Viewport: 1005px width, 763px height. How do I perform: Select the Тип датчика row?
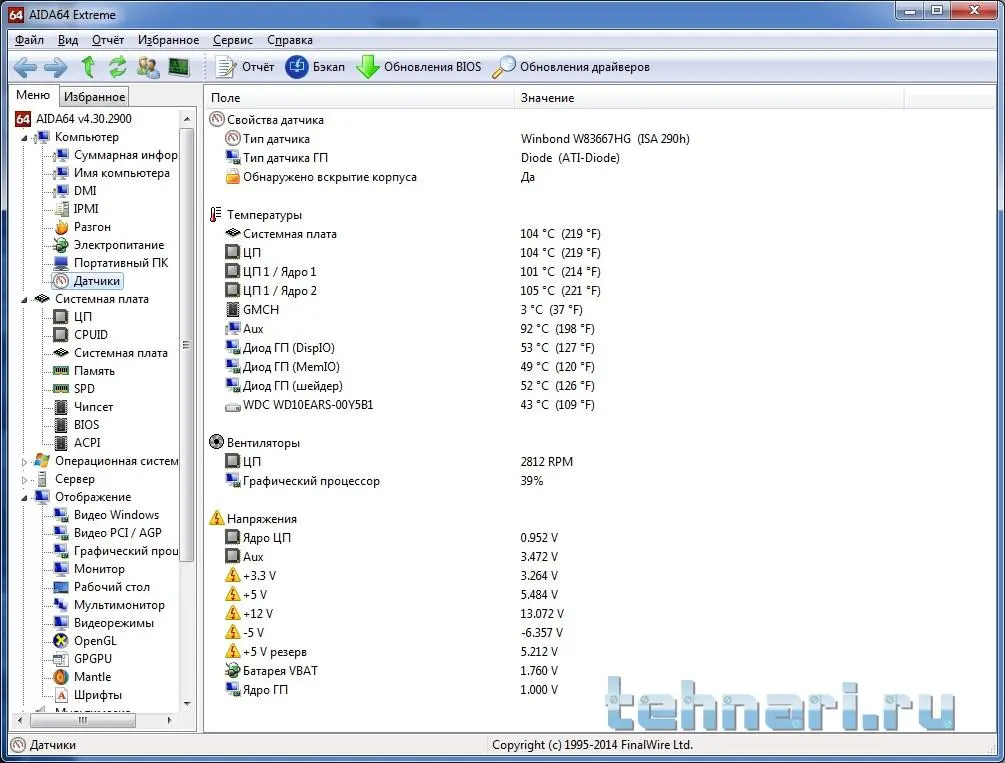pos(458,138)
